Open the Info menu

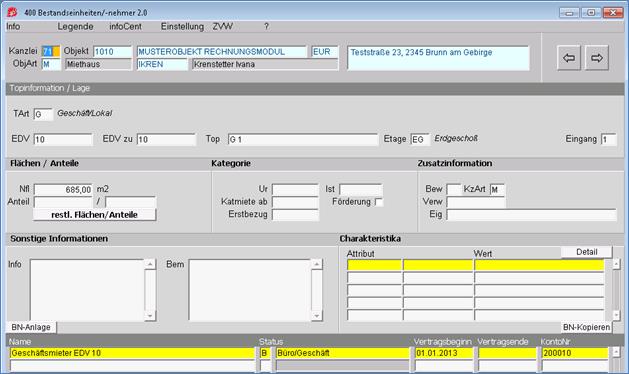[13, 26]
